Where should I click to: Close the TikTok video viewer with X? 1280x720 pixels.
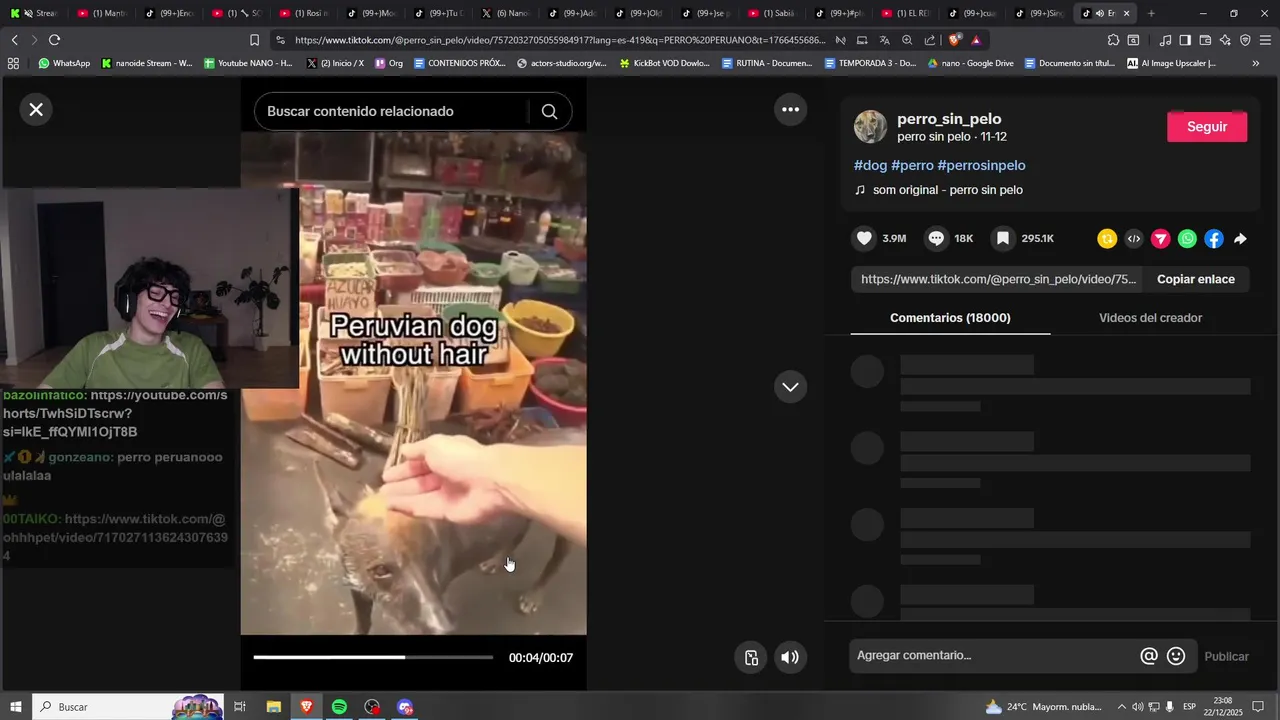coord(36,109)
